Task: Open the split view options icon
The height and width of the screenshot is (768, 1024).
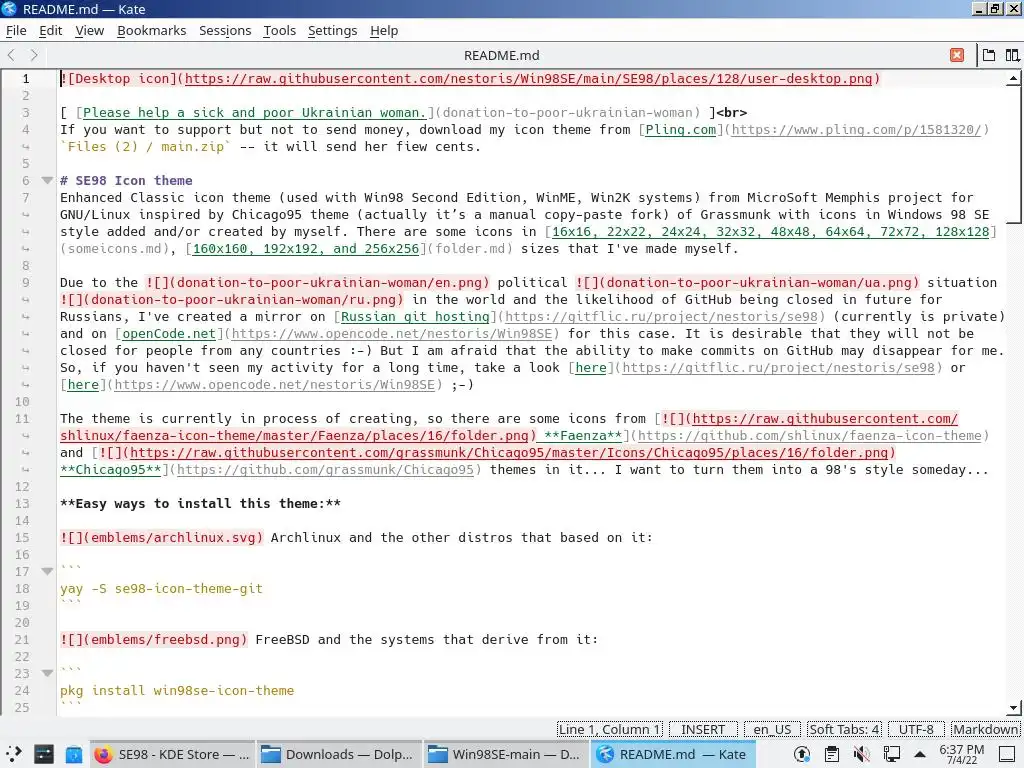Action: [x=1012, y=56]
